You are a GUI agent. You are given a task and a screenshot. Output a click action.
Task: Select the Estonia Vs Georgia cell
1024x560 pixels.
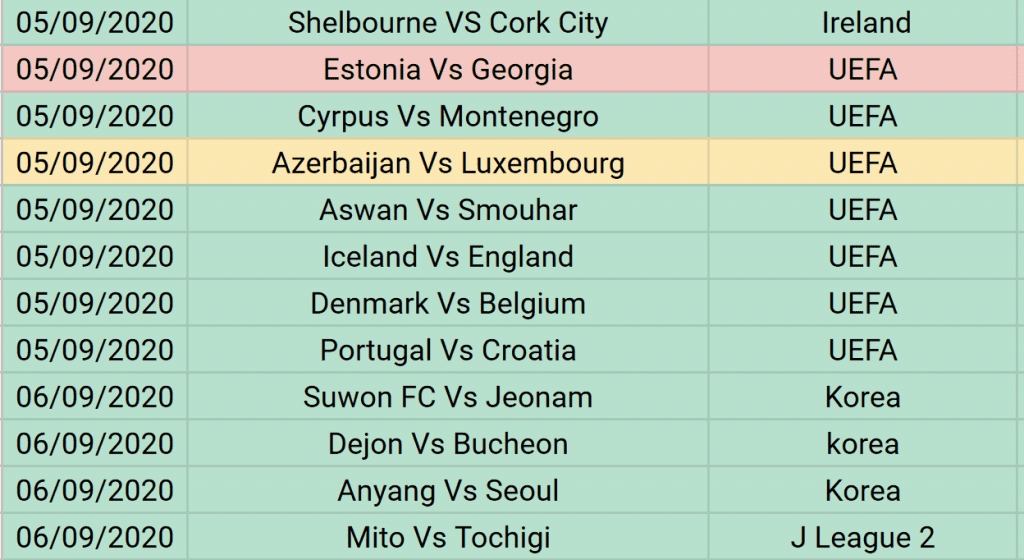448,69
